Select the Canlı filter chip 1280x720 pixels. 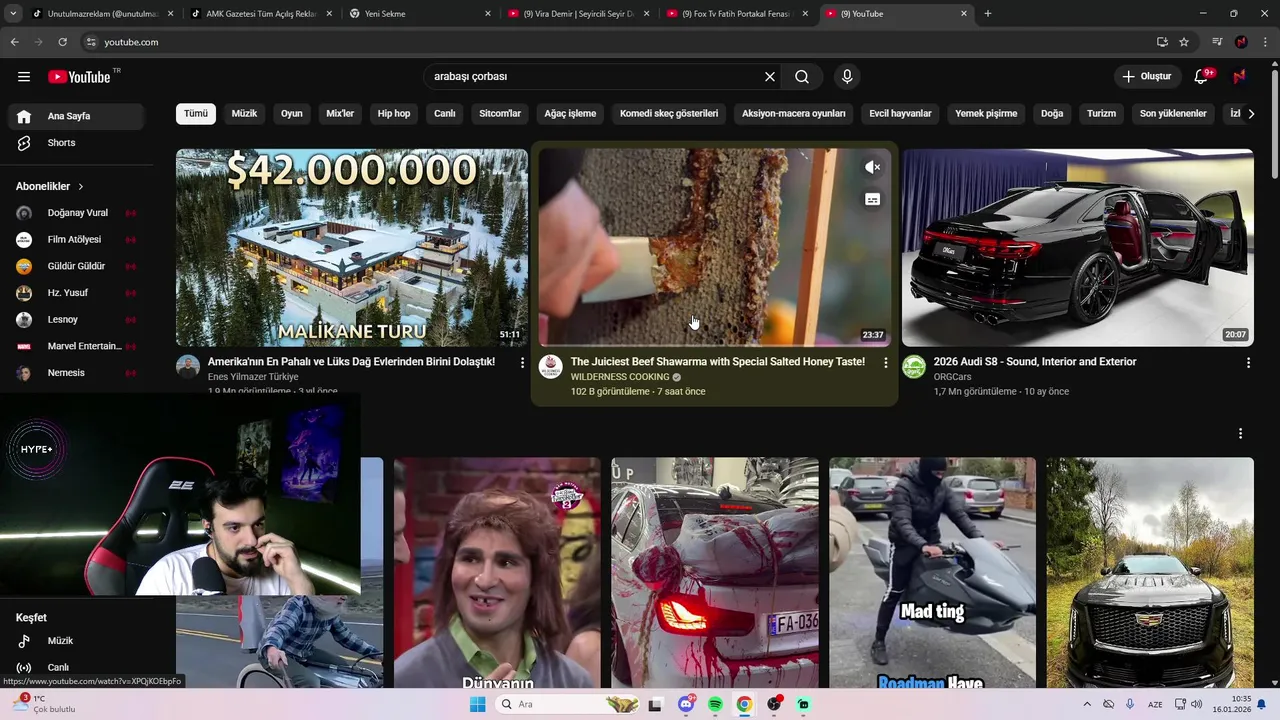(x=445, y=114)
